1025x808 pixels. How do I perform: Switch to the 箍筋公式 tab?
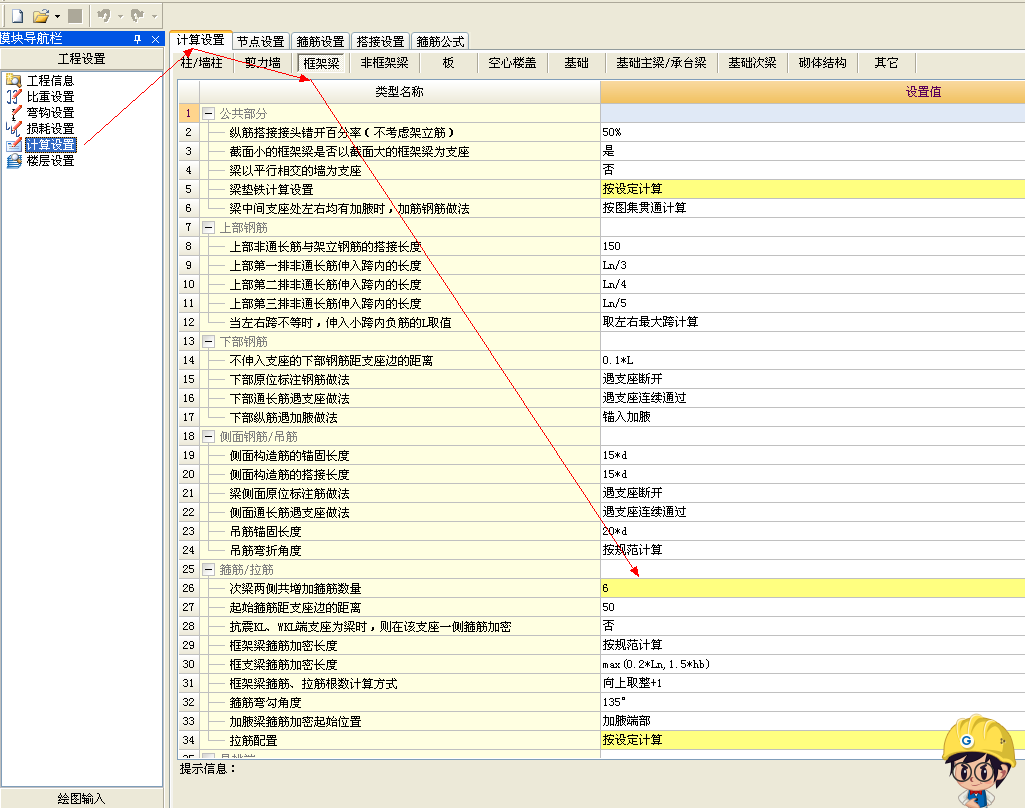point(440,41)
